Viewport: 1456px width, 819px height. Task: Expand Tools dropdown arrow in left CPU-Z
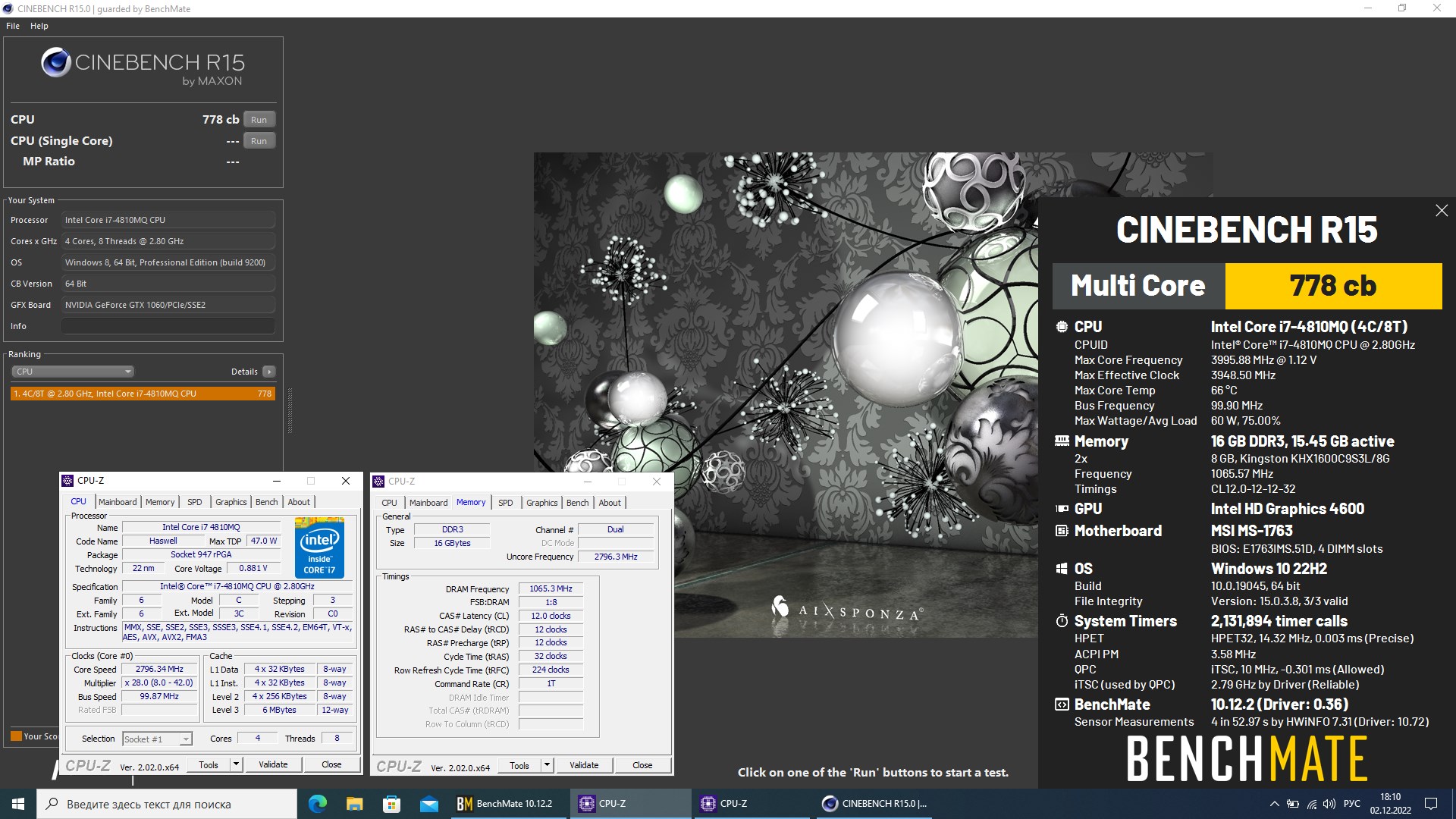tap(237, 764)
